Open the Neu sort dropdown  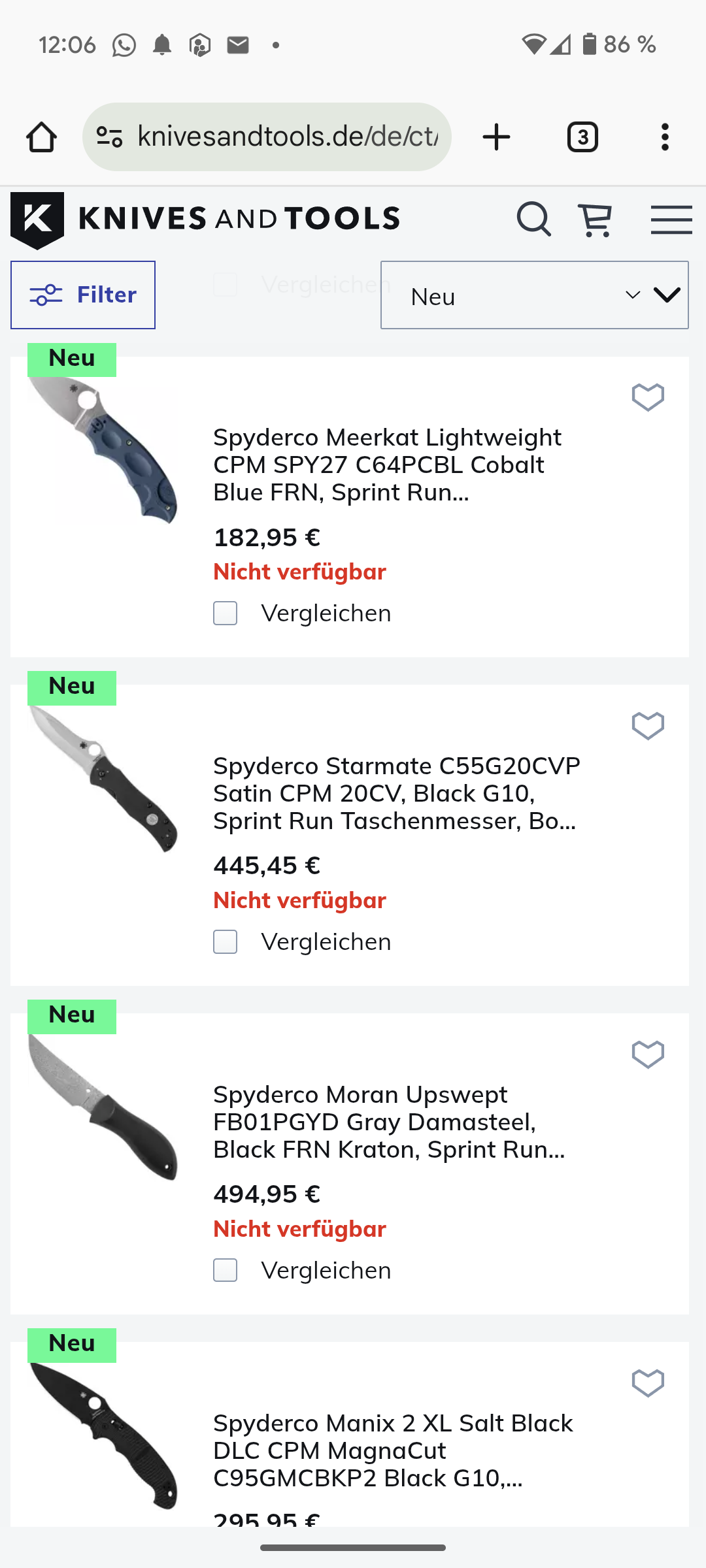(534, 295)
